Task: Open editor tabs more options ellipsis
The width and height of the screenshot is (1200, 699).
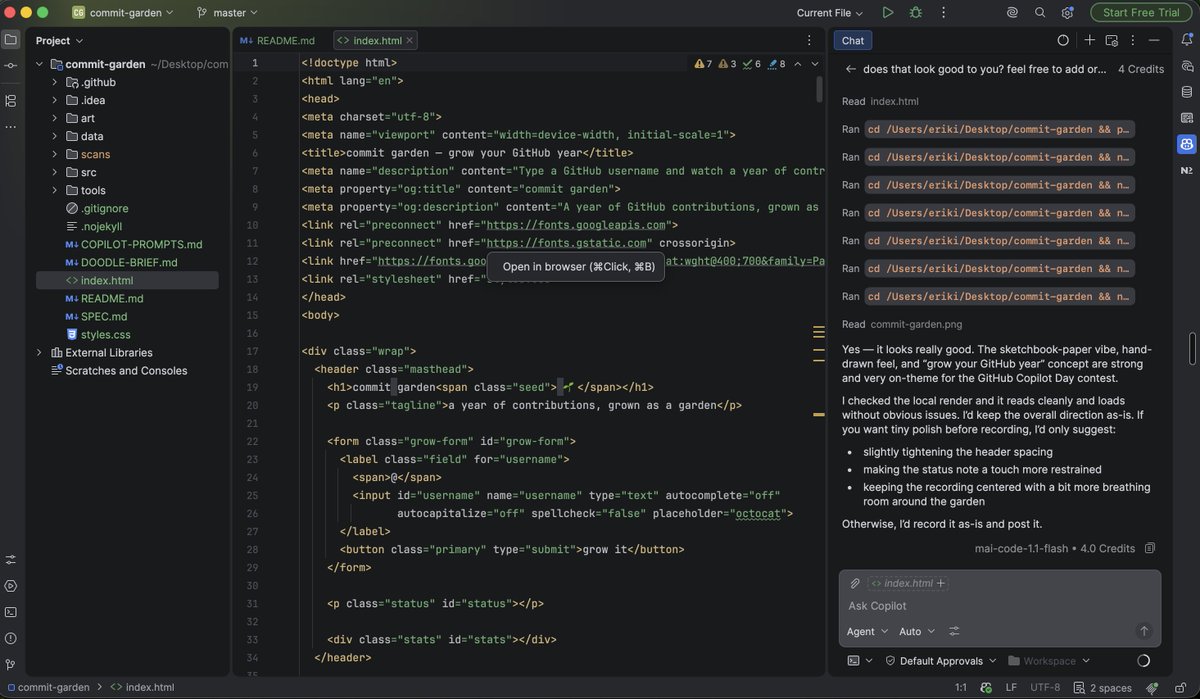Action: [x=809, y=40]
